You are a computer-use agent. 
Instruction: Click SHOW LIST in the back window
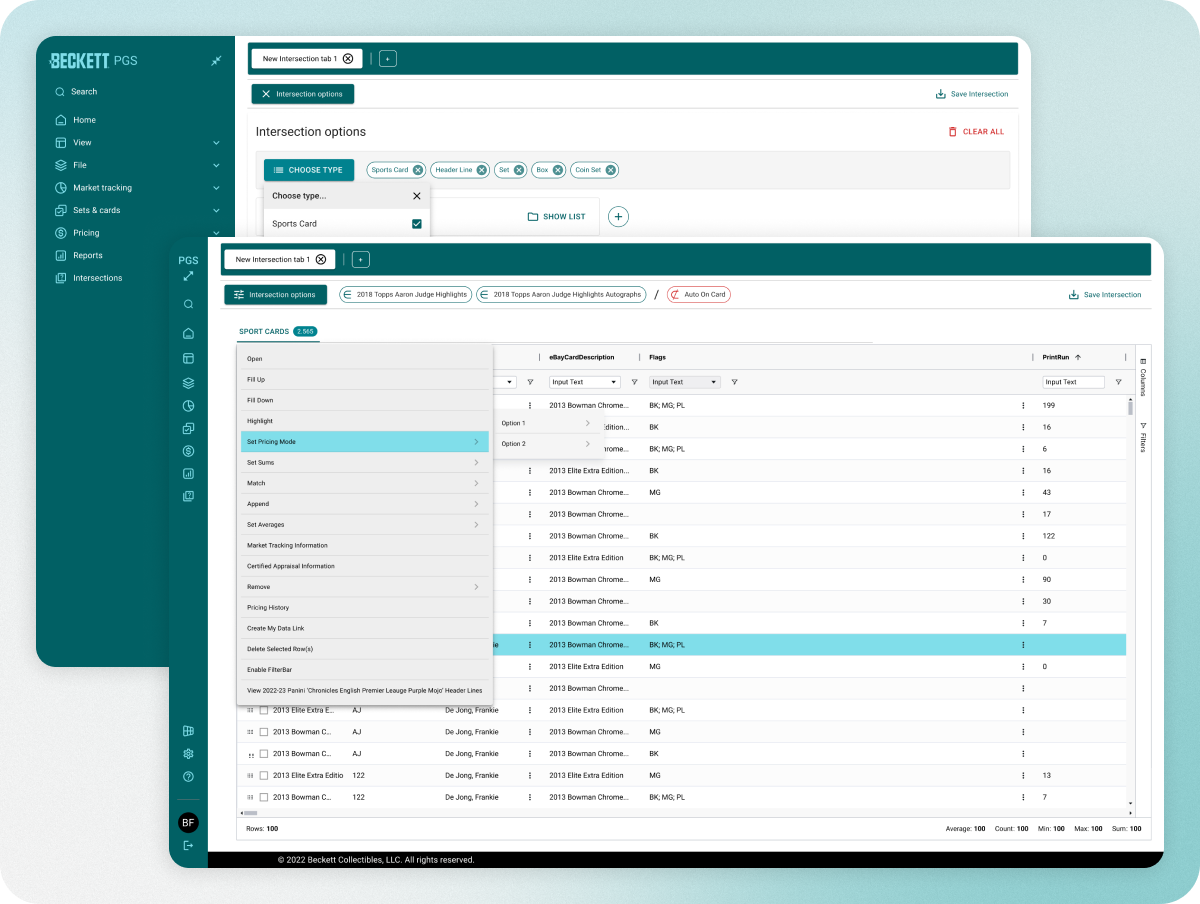pos(557,217)
